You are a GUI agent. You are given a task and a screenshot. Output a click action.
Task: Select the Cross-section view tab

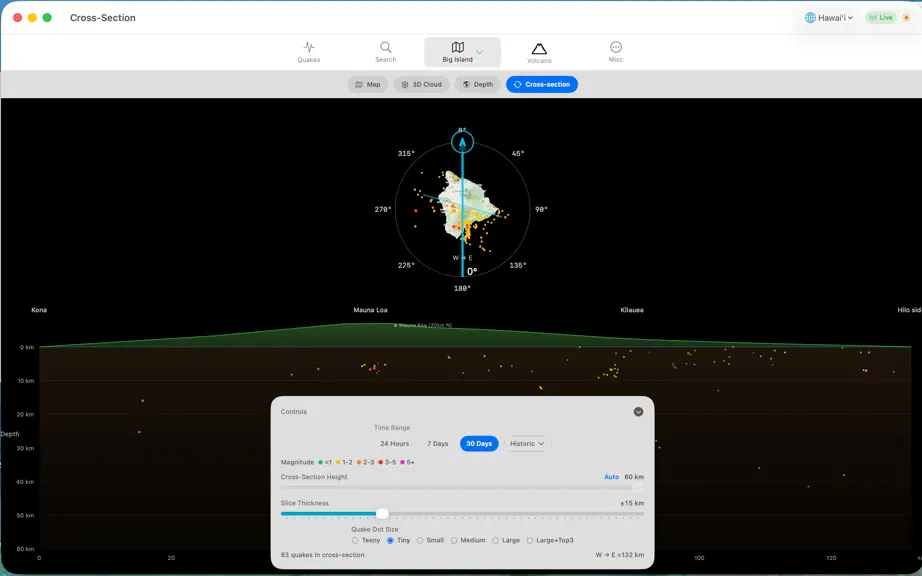[542, 85]
